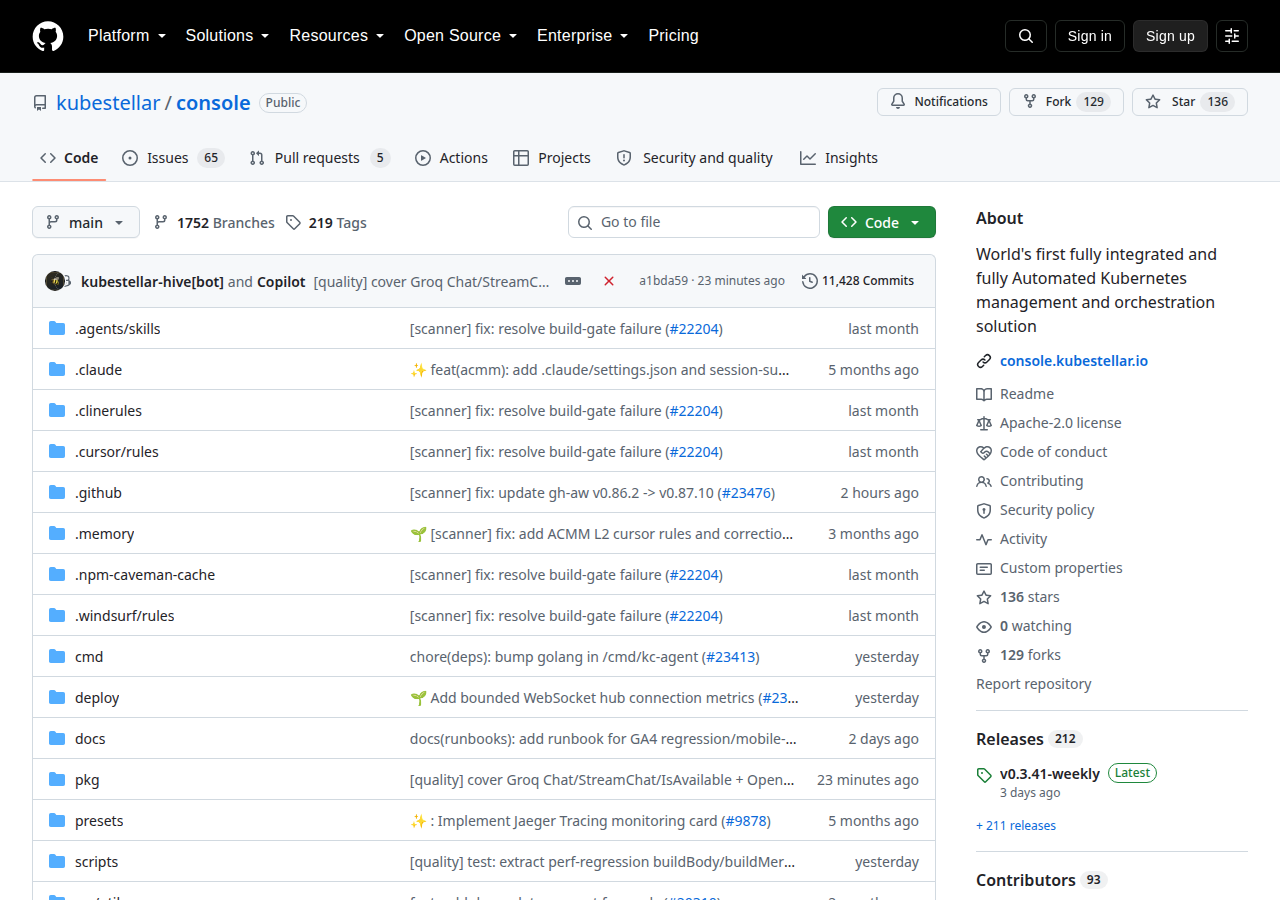Open the search magnifier icon
1280x900 pixels.
pyautogui.click(x=1026, y=36)
